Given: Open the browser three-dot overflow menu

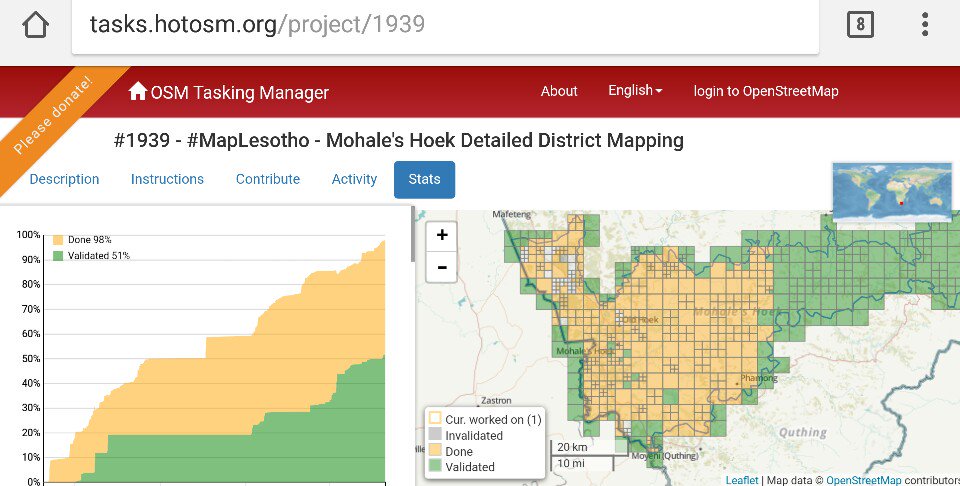Looking at the screenshot, I should (x=924, y=24).
